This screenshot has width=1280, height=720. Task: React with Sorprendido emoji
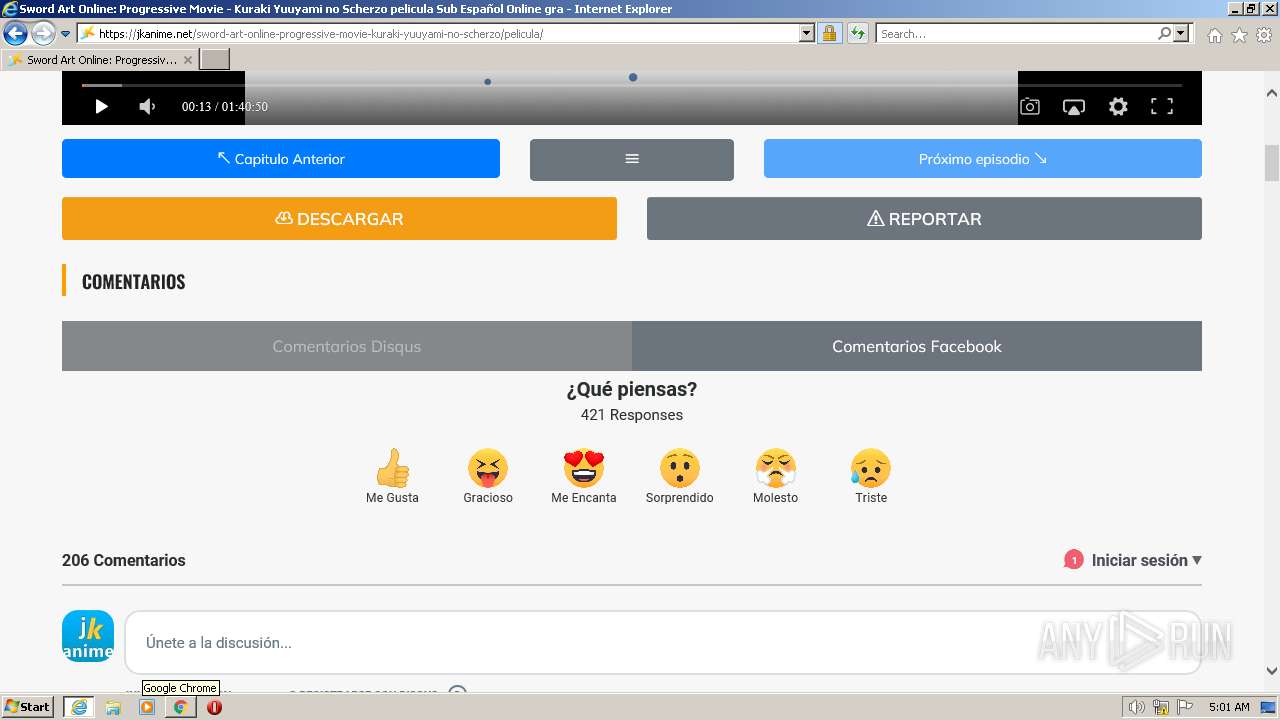(680, 476)
